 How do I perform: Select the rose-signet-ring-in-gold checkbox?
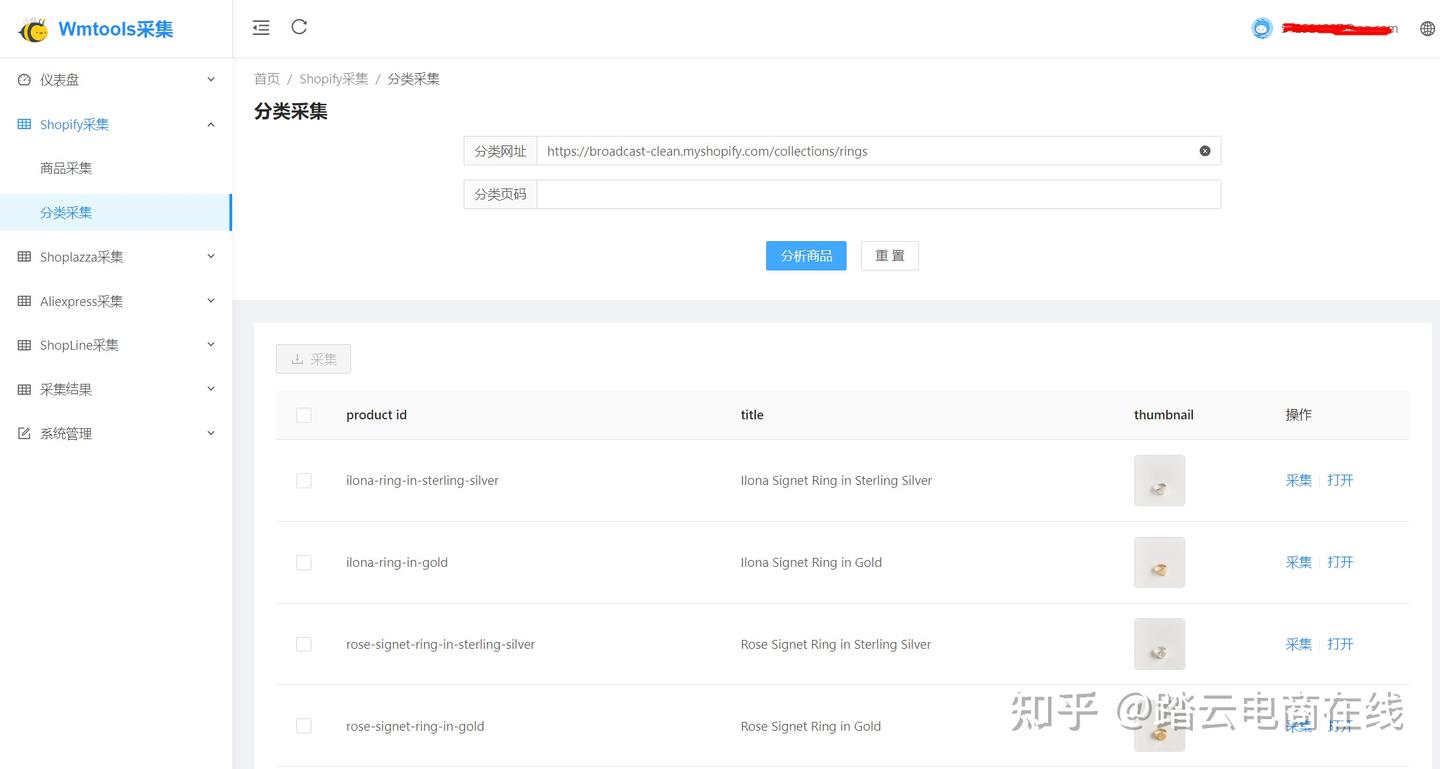click(304, 725)
